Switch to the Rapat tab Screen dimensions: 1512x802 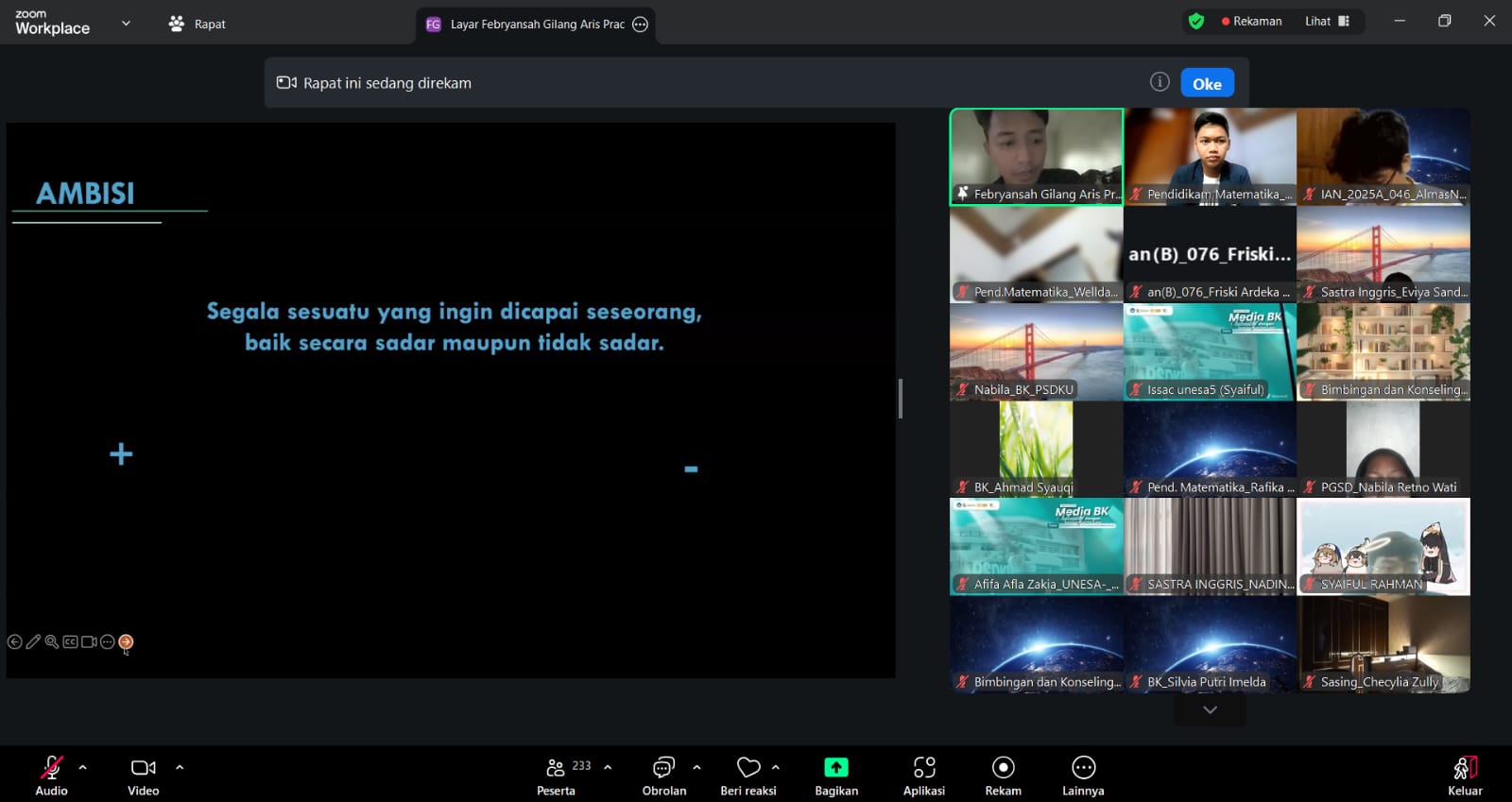click(198, 24)
